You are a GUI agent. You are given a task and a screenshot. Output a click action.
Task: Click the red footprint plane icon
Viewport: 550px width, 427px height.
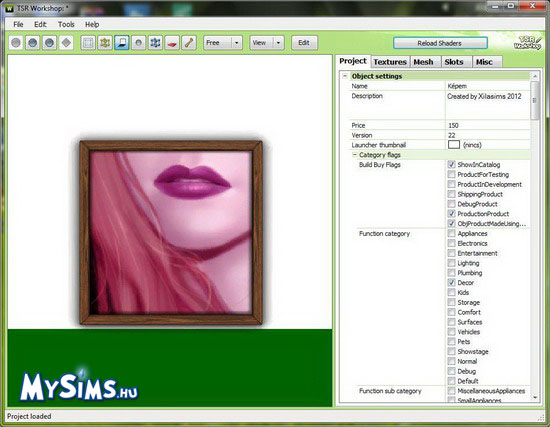[x=172, y=43]
